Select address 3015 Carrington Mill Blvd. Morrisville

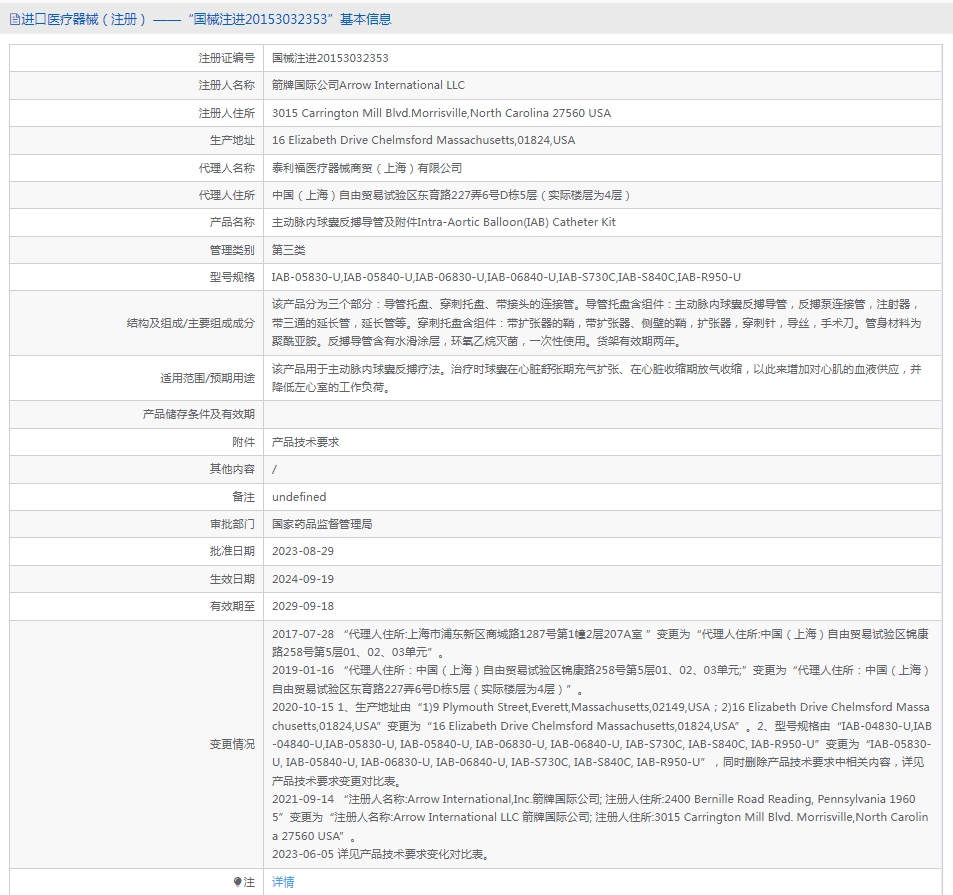click(441, 113)
